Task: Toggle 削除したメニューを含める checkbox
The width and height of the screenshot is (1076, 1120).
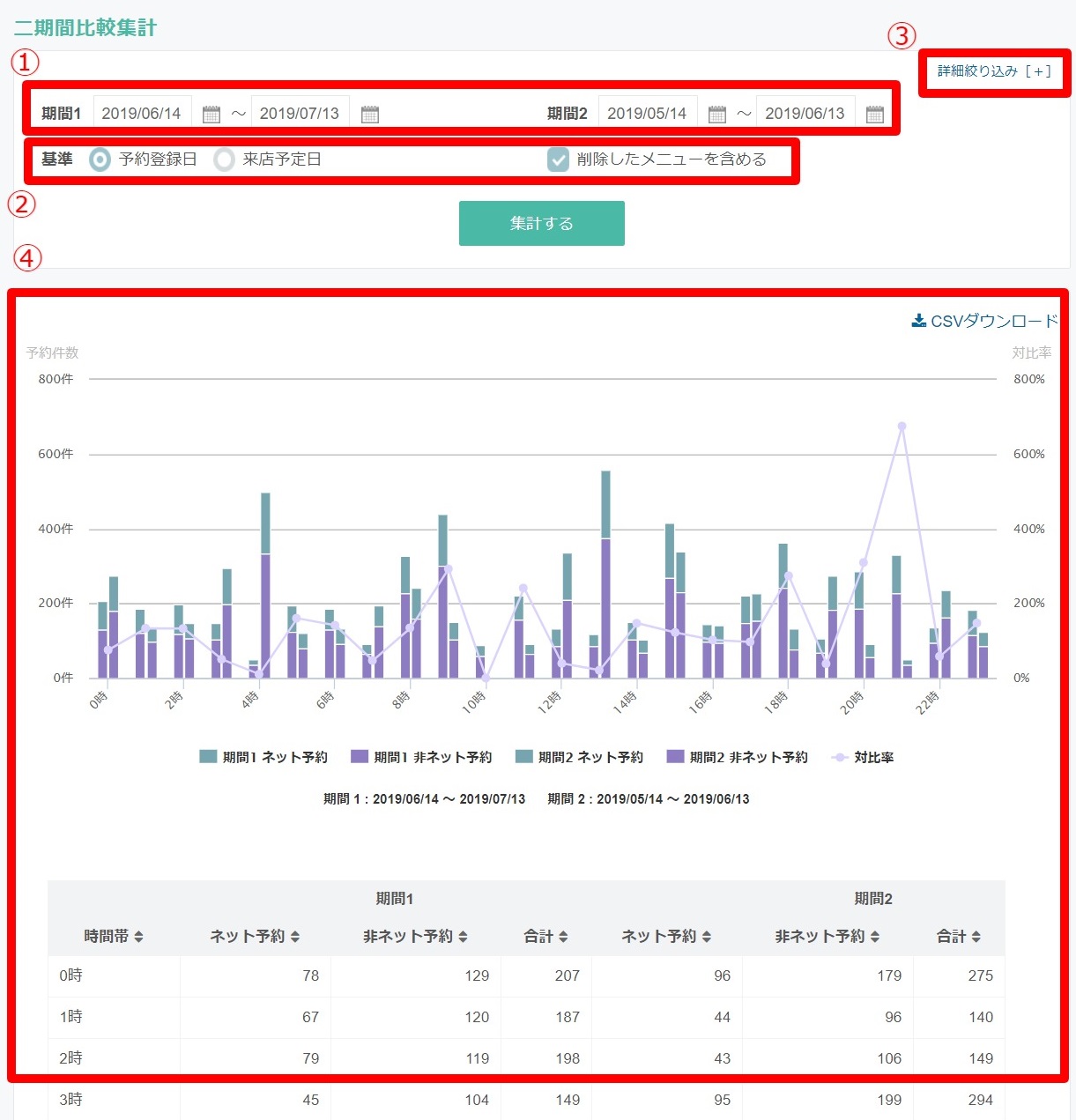Action: click(558, 159)
